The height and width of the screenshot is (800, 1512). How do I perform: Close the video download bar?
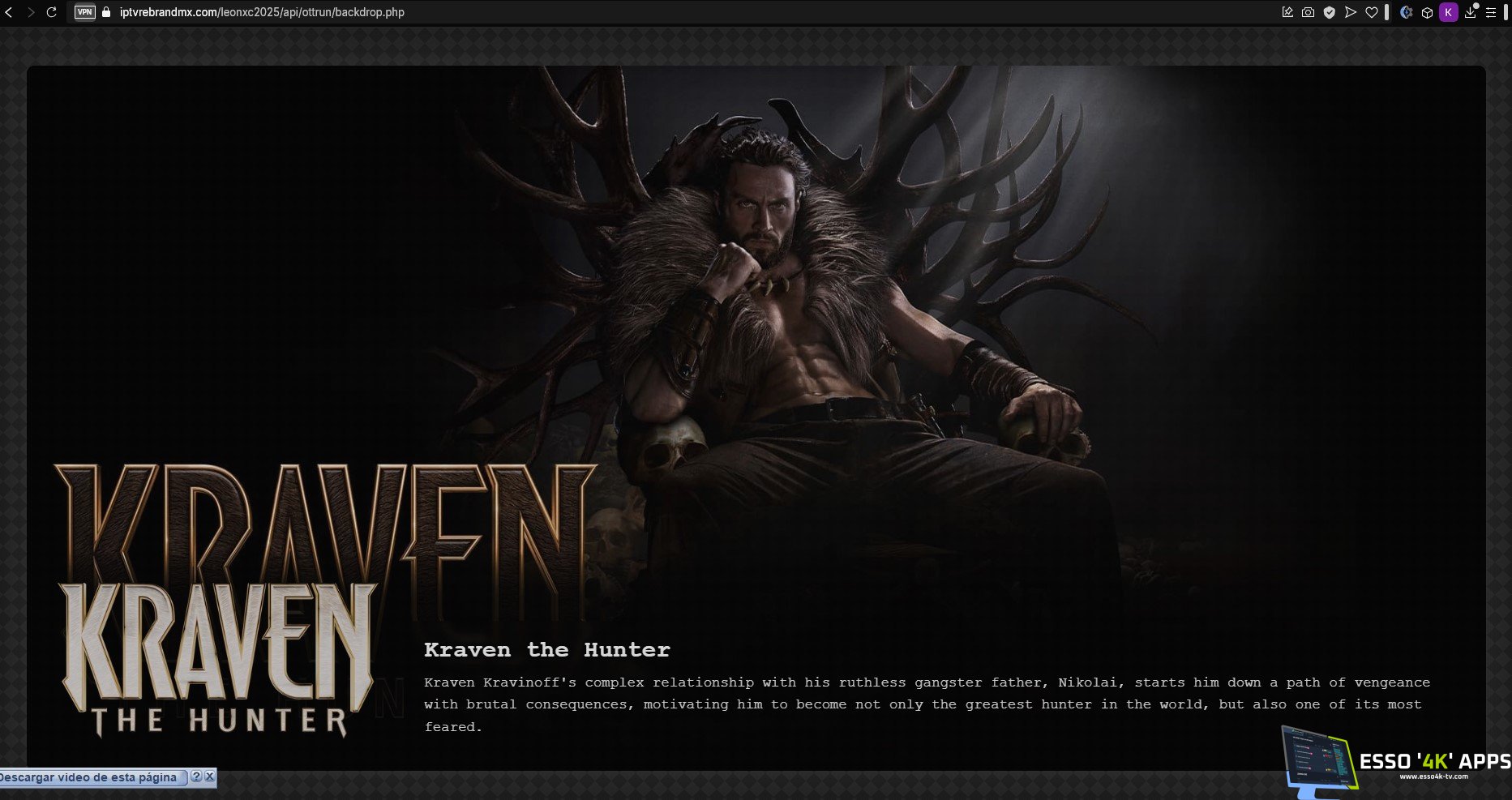(x=209, y=776)
